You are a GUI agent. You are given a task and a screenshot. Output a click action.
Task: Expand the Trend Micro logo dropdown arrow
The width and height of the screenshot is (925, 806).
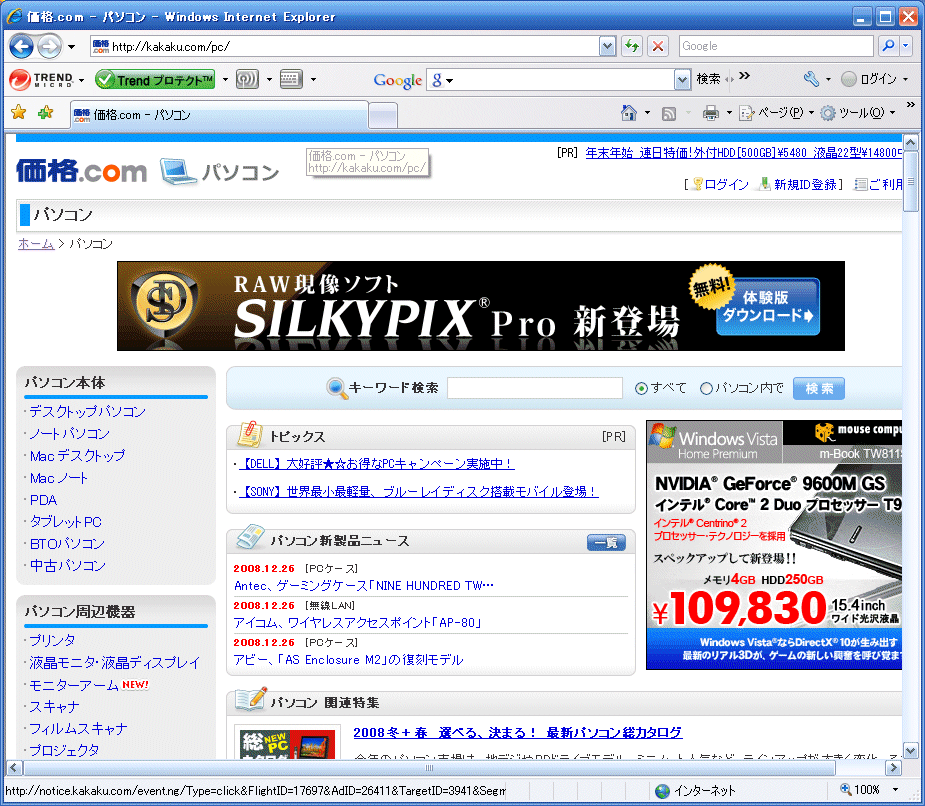(81, 80)
